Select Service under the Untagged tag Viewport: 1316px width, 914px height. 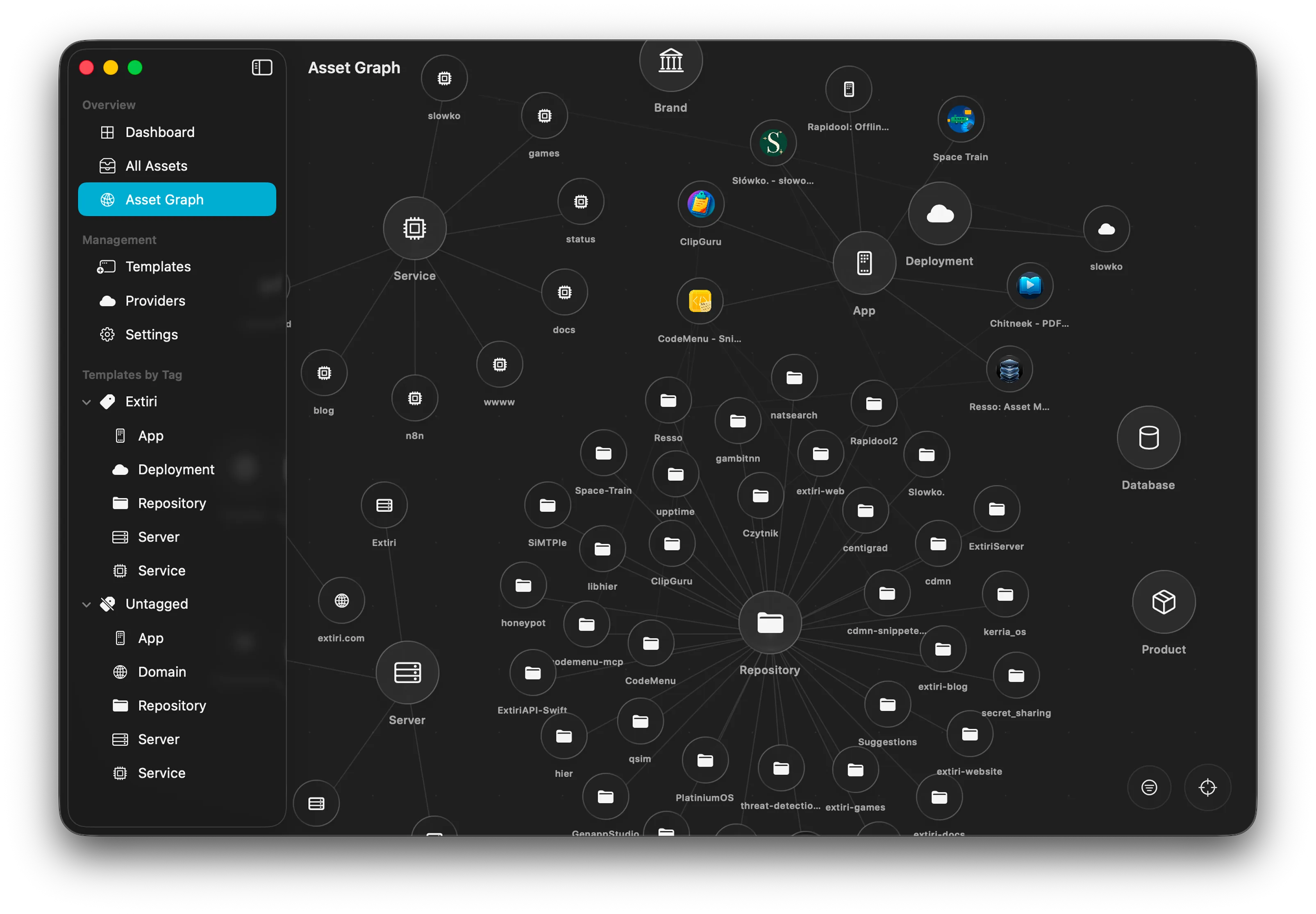point(177,773)
